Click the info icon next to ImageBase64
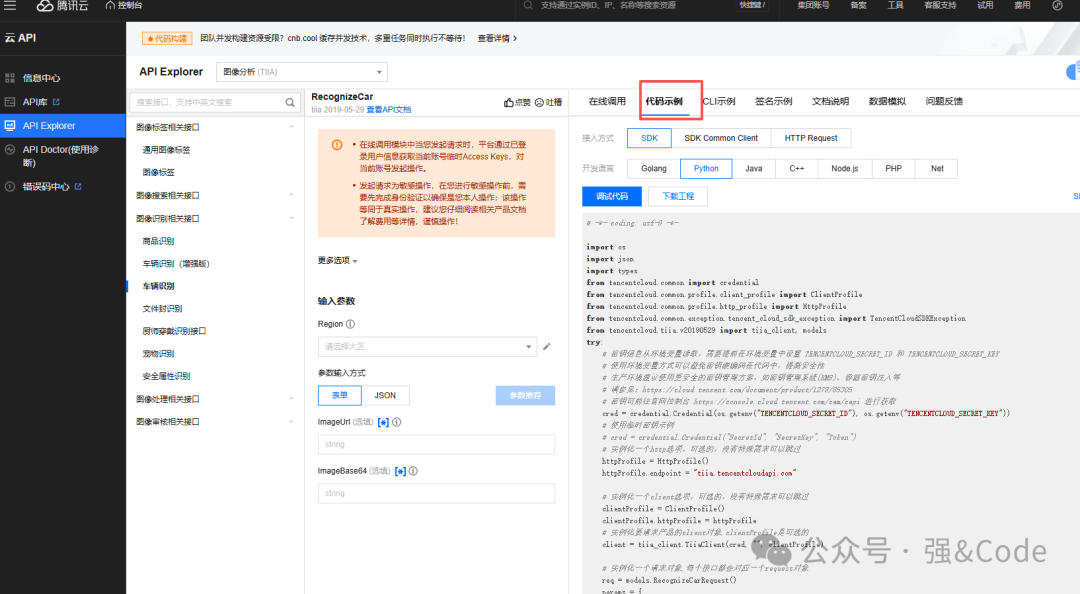The image size is (1080, 594). pos(413,471)
